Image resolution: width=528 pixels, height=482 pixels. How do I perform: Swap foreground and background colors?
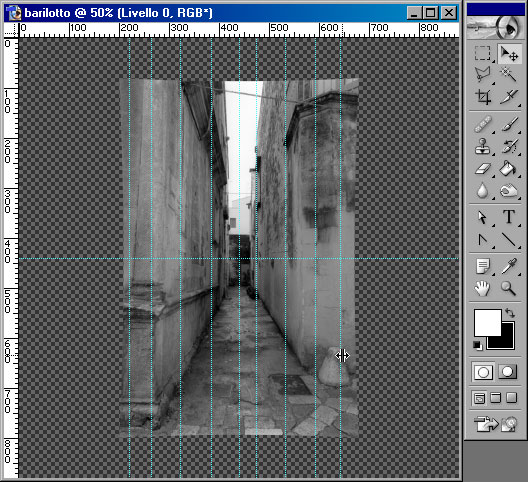point(510,313)
